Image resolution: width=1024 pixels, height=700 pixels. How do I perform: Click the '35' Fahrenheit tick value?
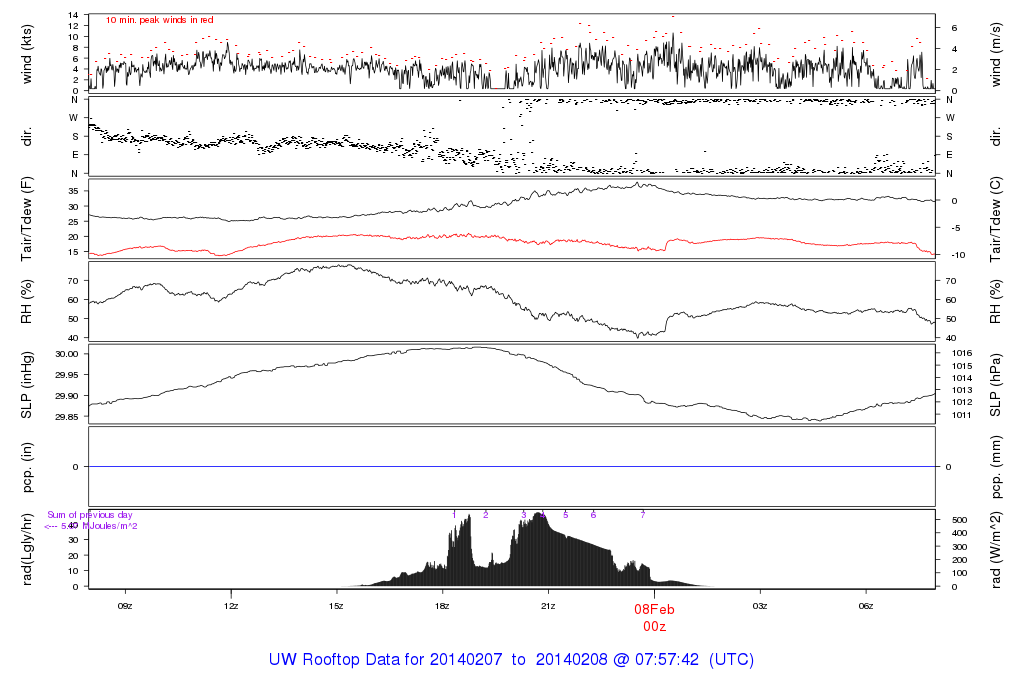click(73, 191)
